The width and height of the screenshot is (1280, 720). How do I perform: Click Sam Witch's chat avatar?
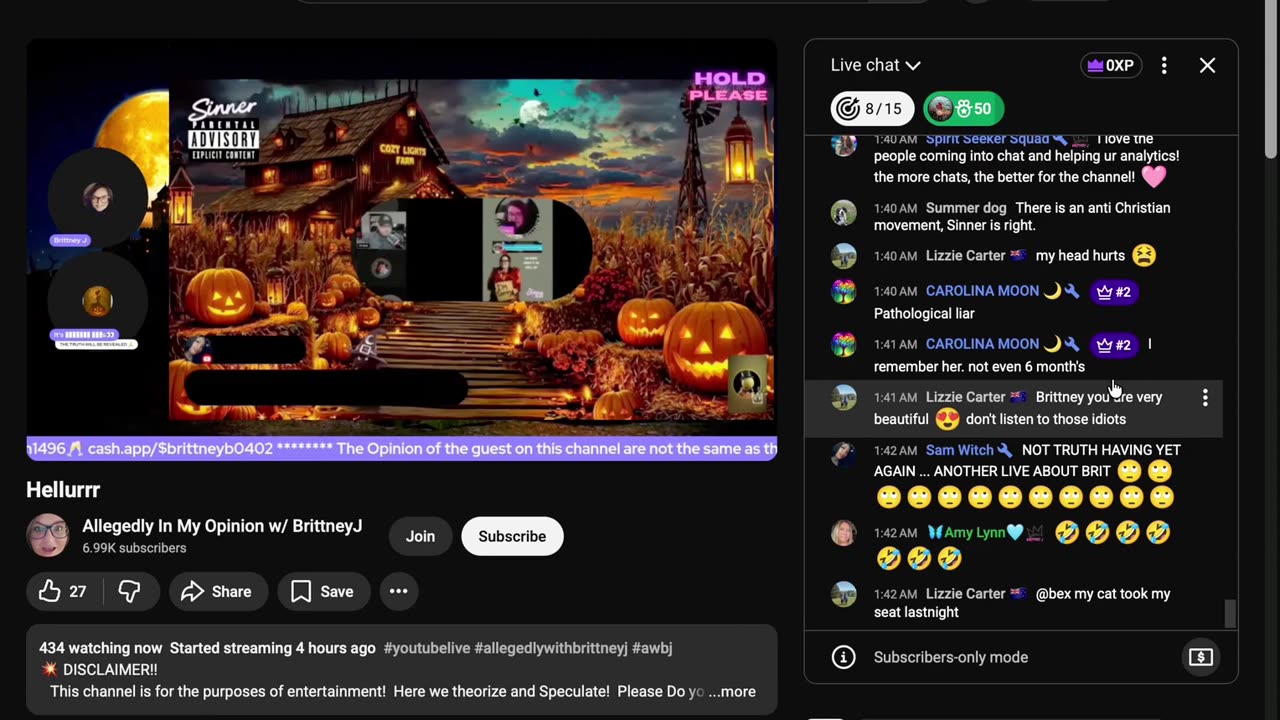click(x=844, y=455)
